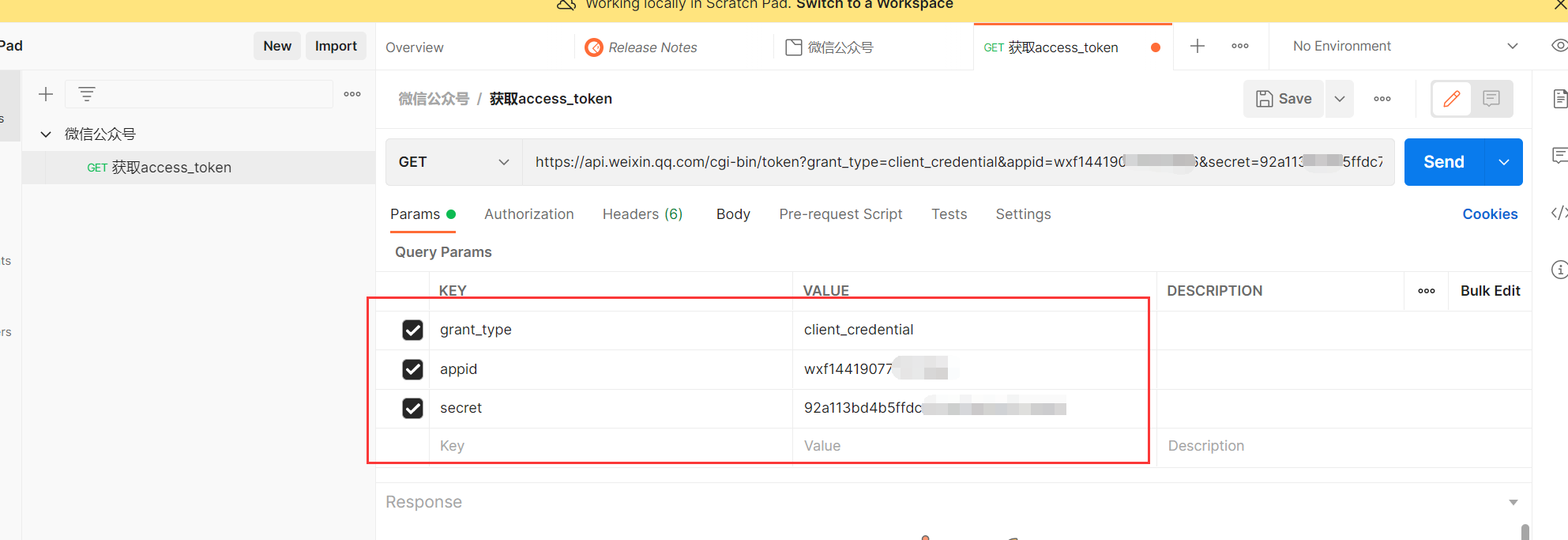Open sidebar more options ellipsis
Image resolution: width=1568 pixels, height=540 pixels.
point(352,94)
